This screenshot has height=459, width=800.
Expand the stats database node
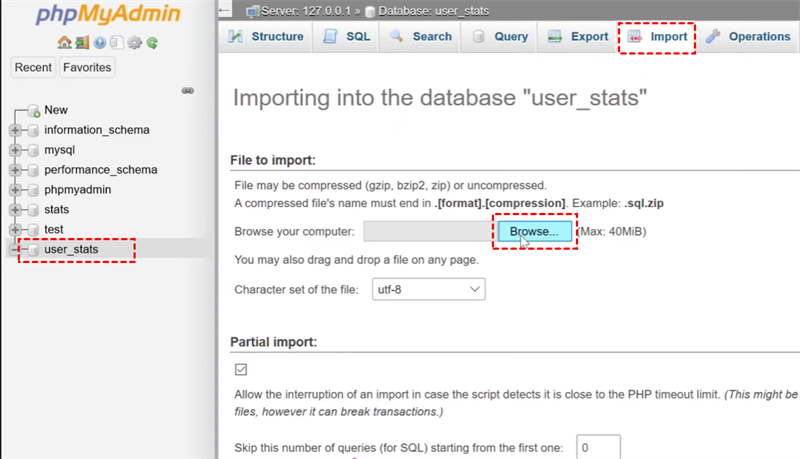click(15, 210)
